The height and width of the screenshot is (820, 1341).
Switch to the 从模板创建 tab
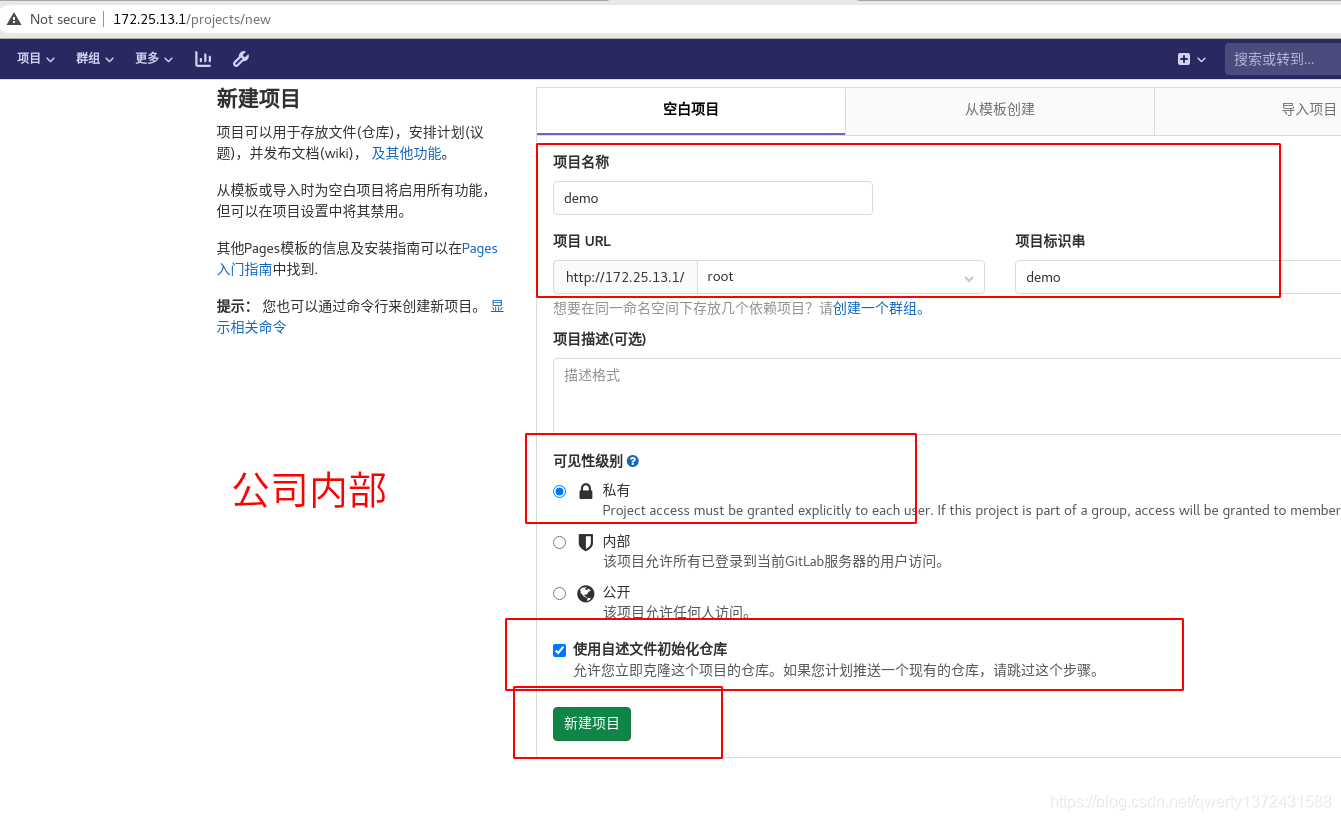tap(1000, 110)
